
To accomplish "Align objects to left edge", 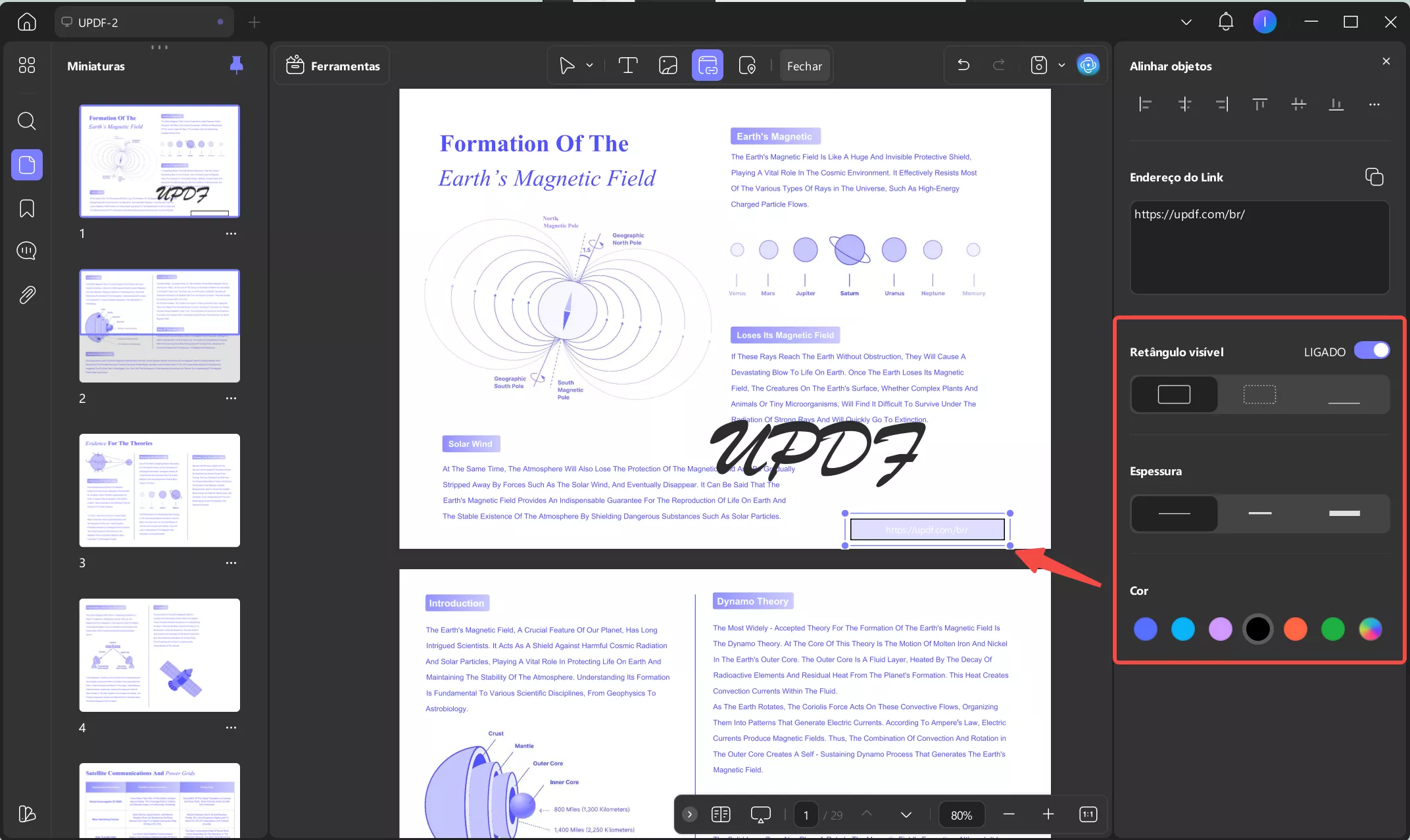I will coord(1145,104).
